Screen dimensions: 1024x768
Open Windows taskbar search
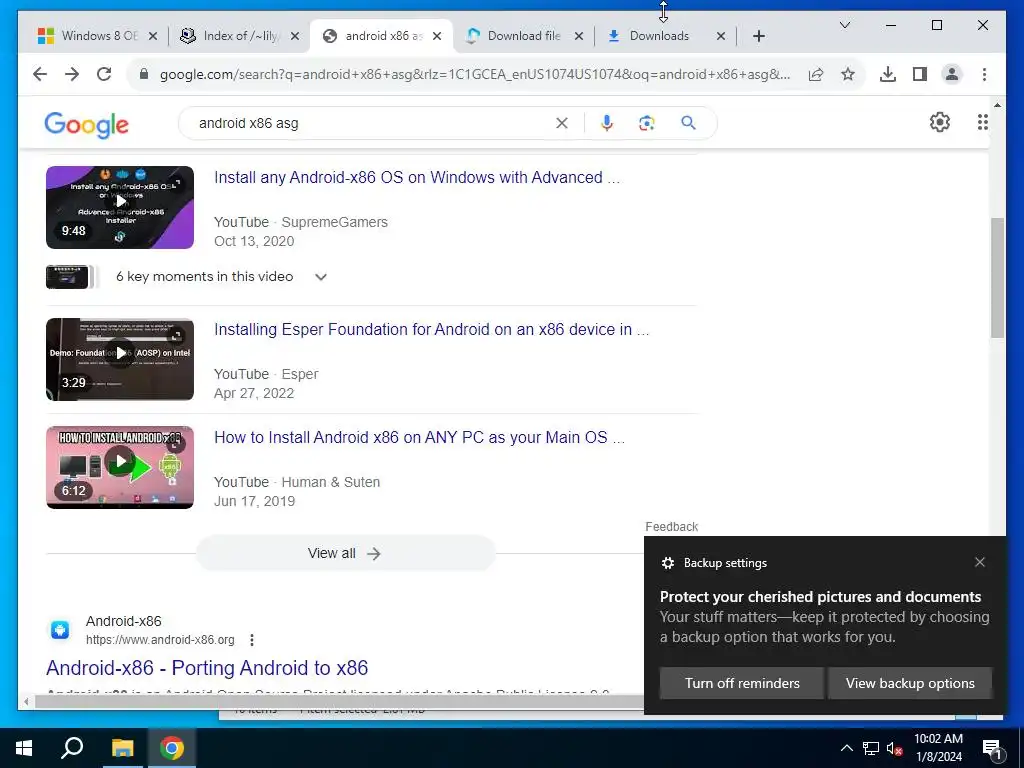(x=72, y=748)
